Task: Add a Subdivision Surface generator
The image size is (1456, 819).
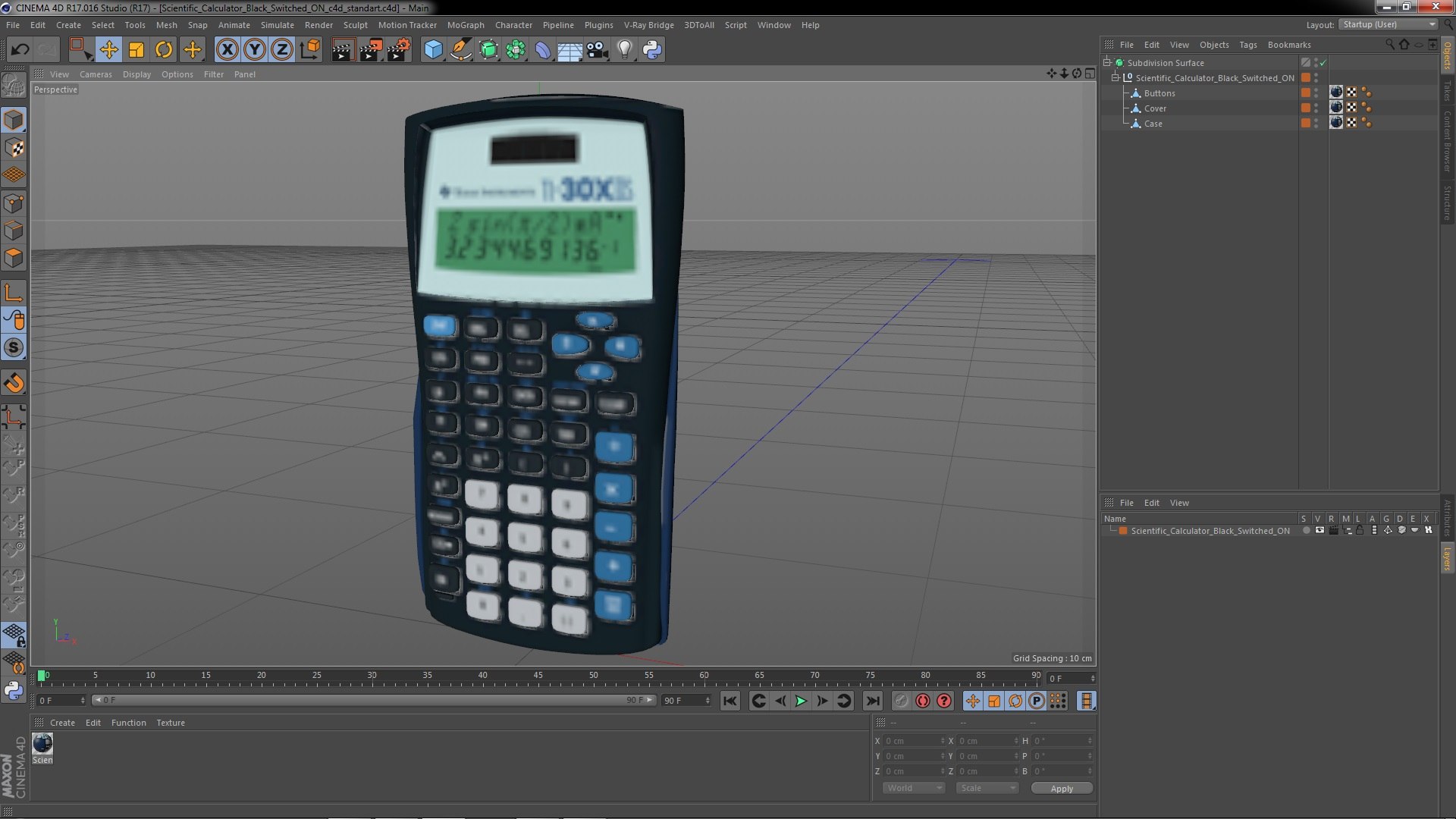Action: (x=488, y=50)
